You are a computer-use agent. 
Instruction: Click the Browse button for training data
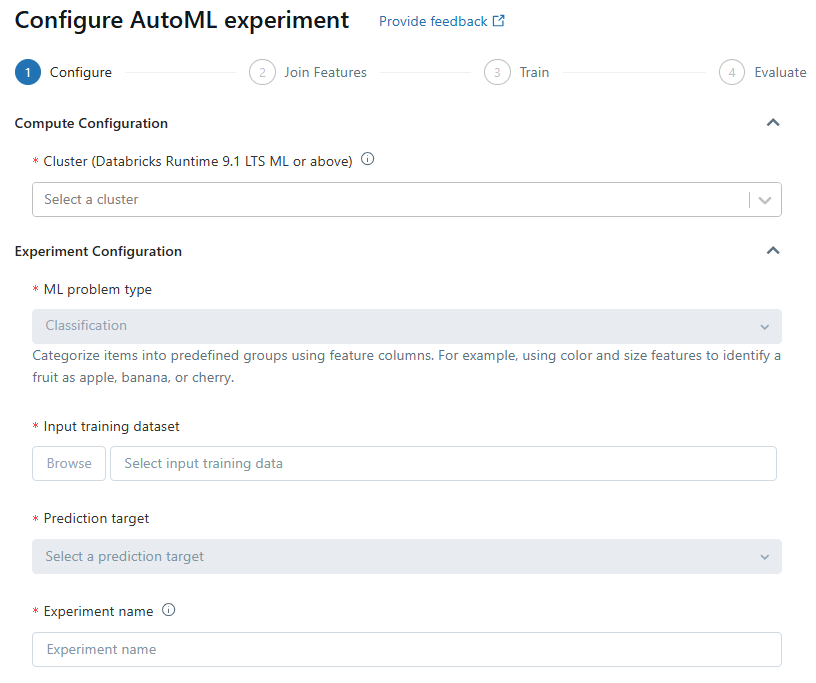coord(68,463)
